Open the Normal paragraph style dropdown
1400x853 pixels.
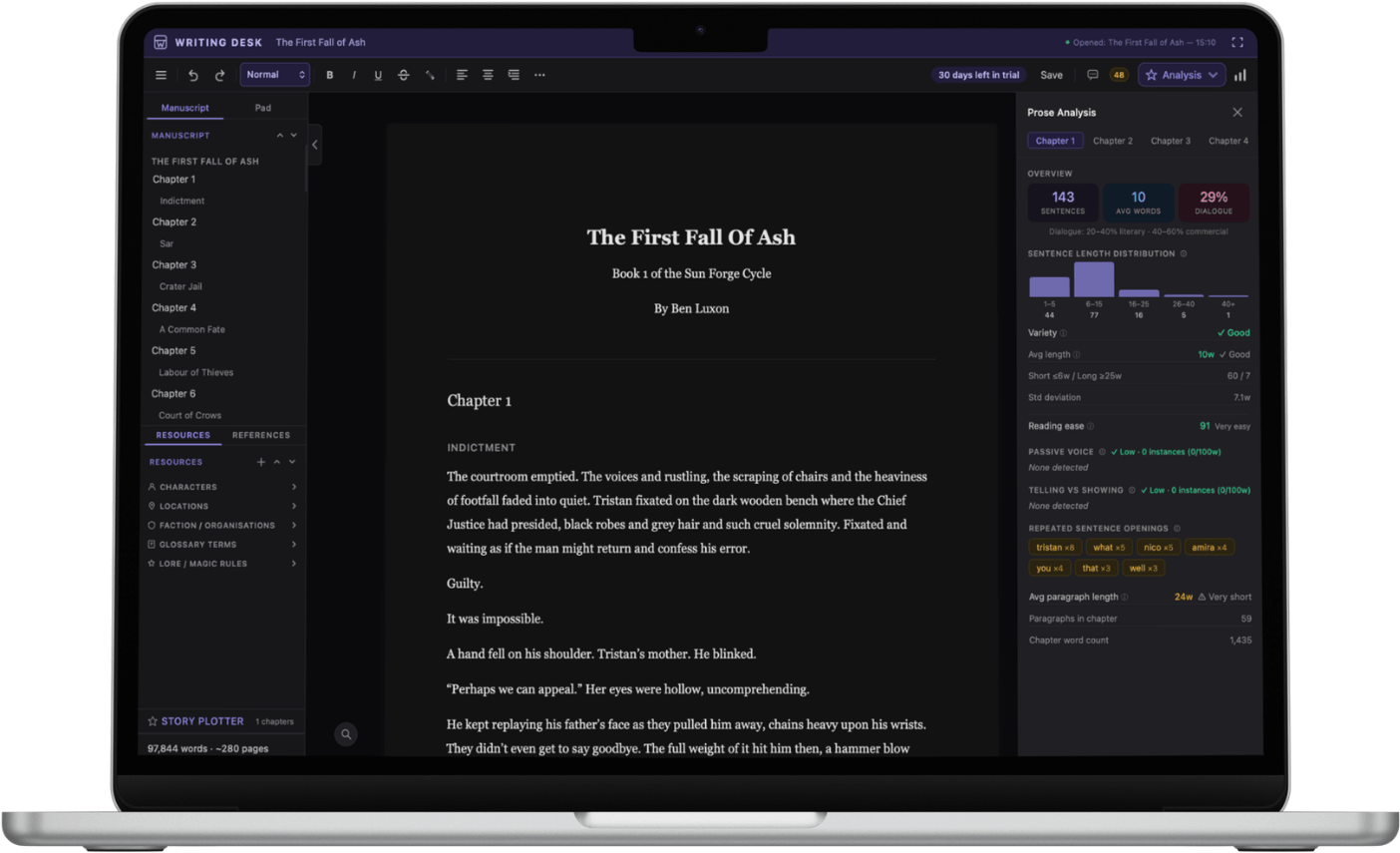point(274,75)
